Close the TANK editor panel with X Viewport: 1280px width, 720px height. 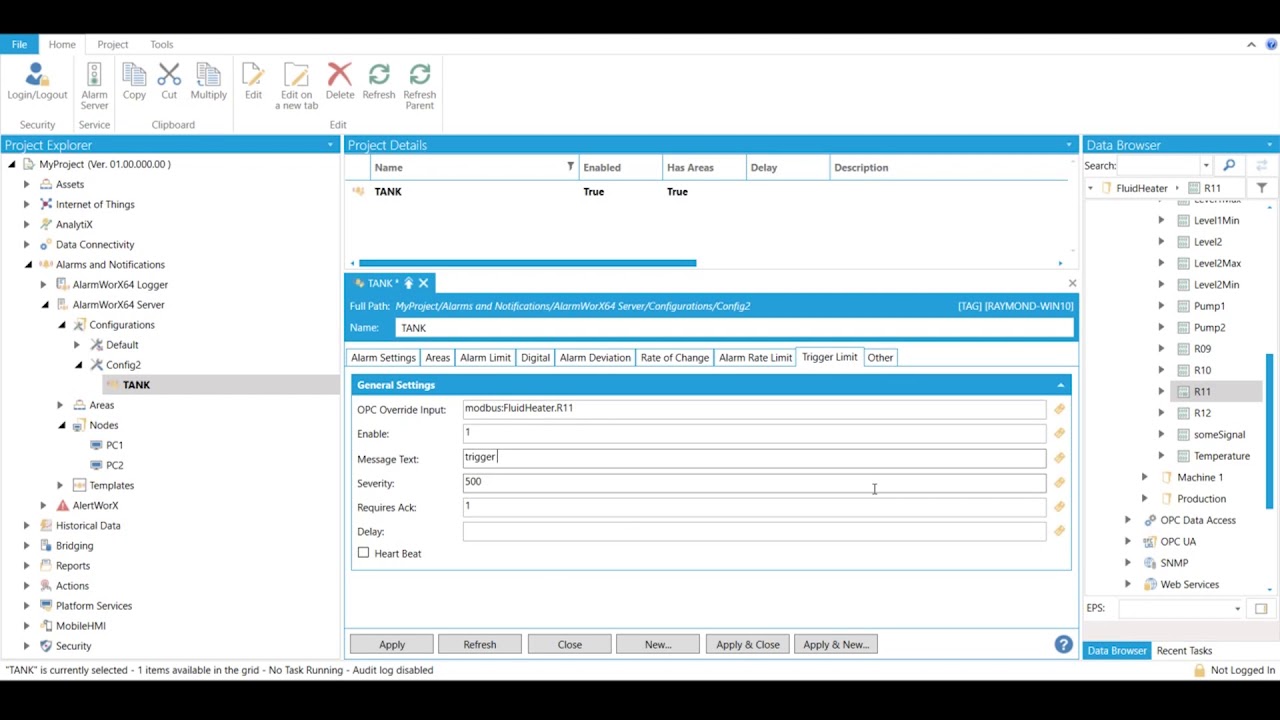click(1072, 283)
